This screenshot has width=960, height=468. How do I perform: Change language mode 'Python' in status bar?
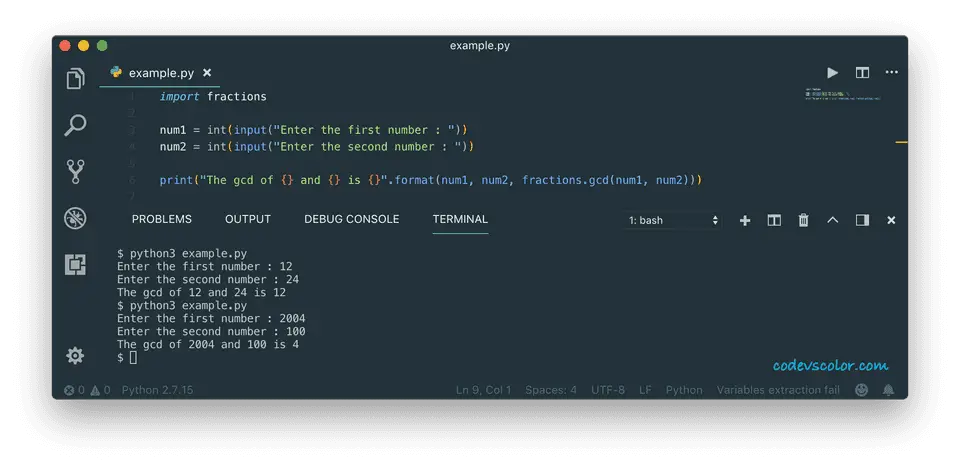click(x=684, y=390)
